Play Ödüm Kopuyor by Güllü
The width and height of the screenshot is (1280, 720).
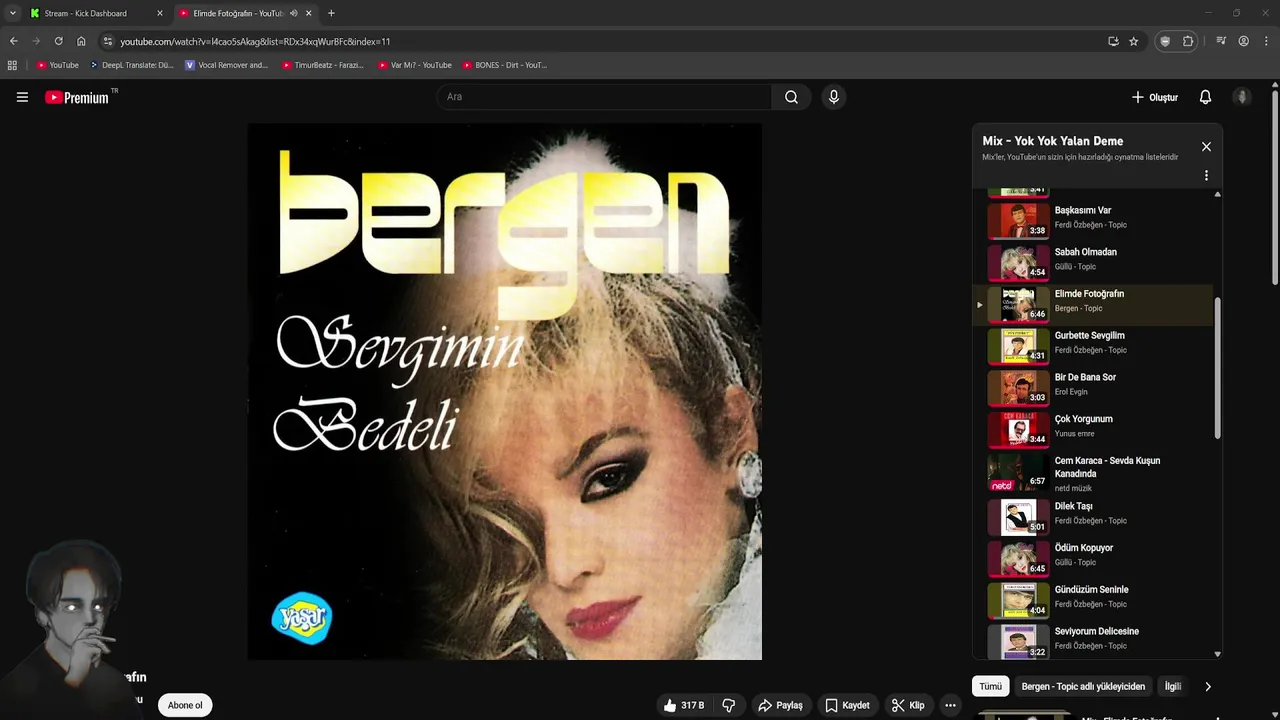[x=1095, y=559]
